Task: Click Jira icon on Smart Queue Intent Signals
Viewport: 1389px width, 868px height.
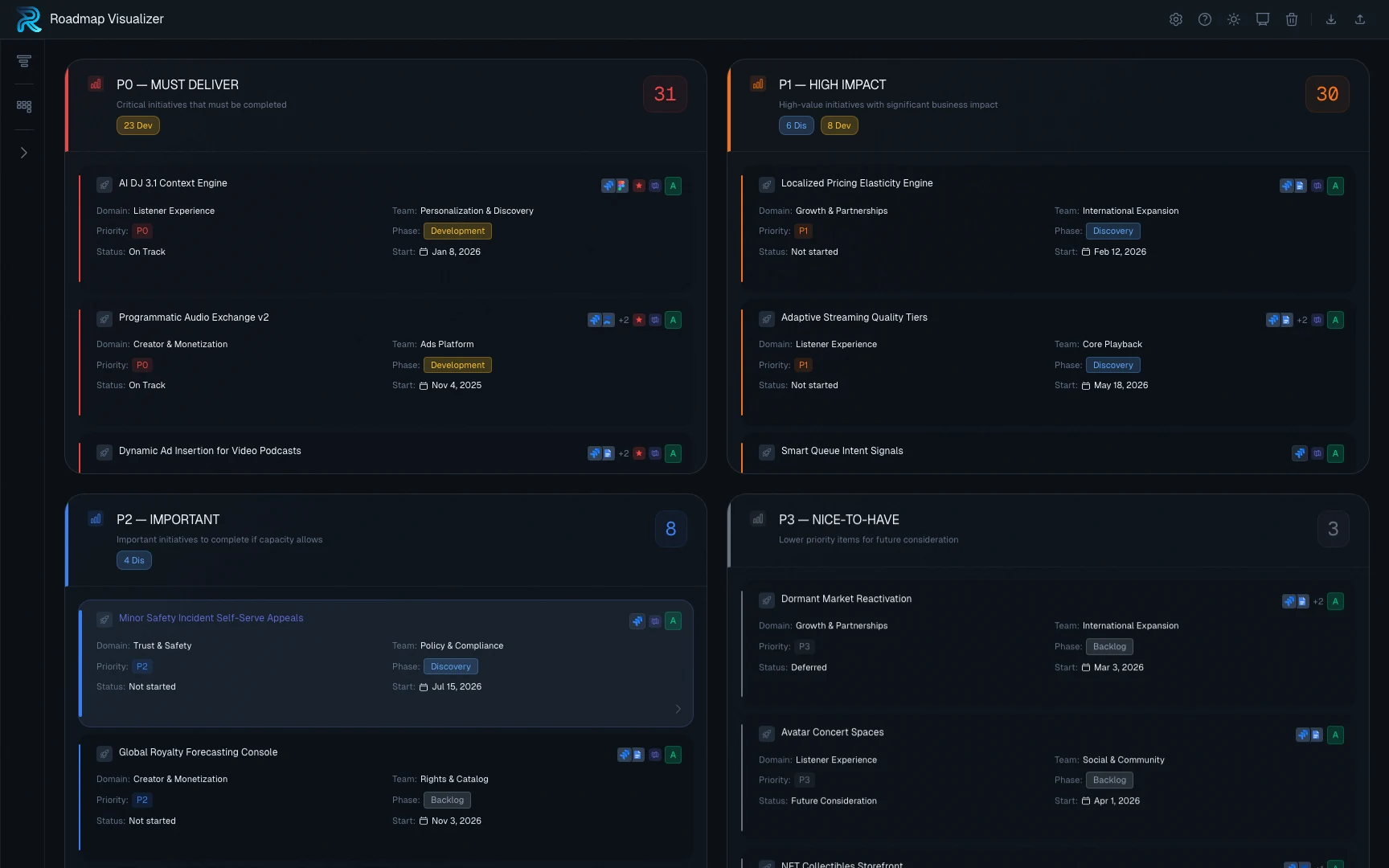Action: 1300,453
